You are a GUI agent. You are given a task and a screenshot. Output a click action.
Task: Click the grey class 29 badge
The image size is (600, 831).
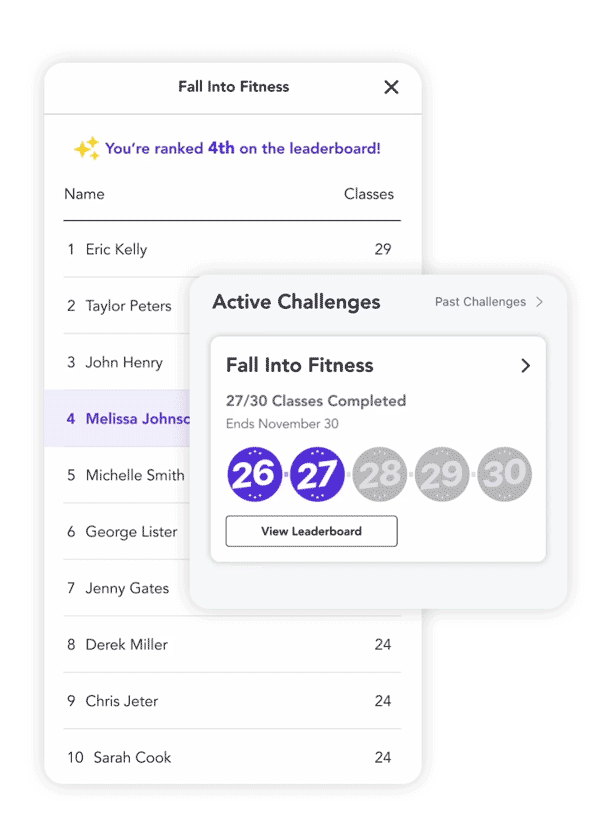pyautogui.click(x=442, y=474)
